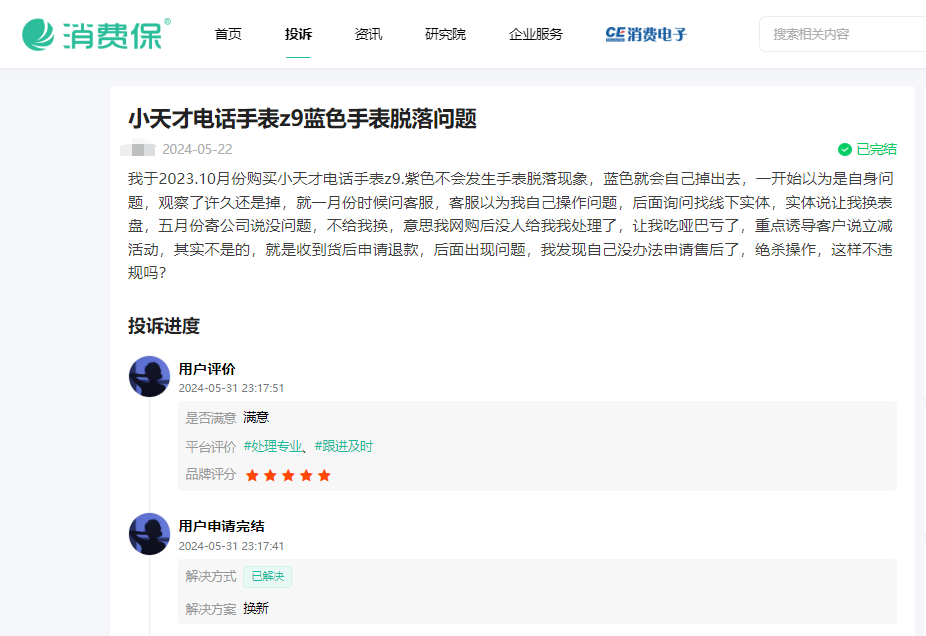Click the 是否满意 label
This screenshot has height=636, width=926.
click(211, 418)
